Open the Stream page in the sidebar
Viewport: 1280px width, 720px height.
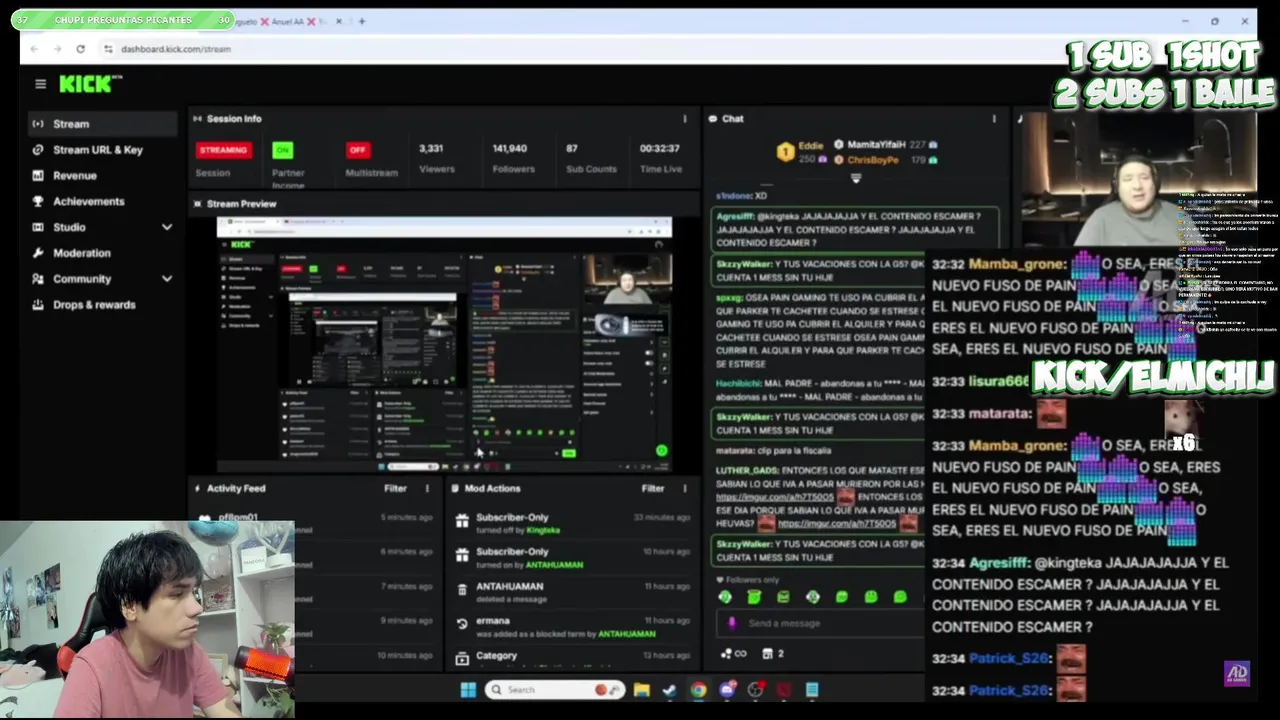pyautogui.click(x=102, y=124)
